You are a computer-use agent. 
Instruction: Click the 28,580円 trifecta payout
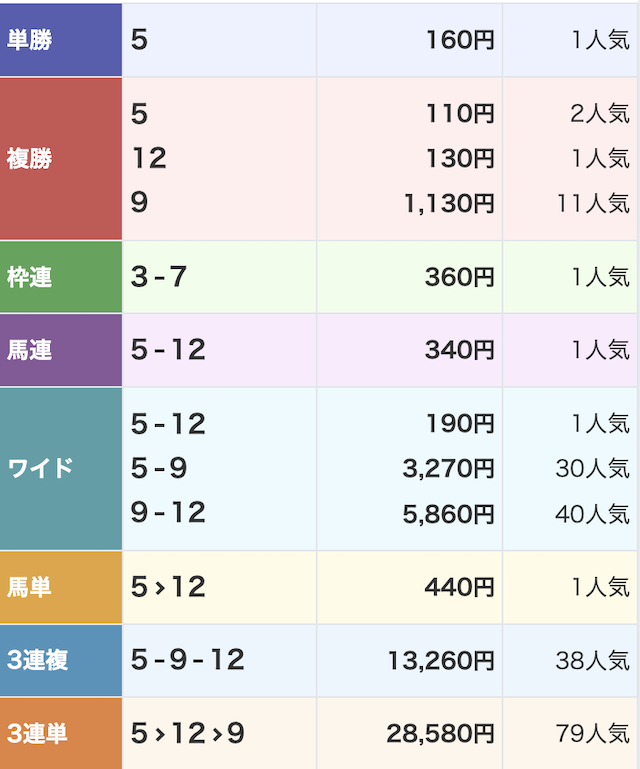click(x=441, y=734)
